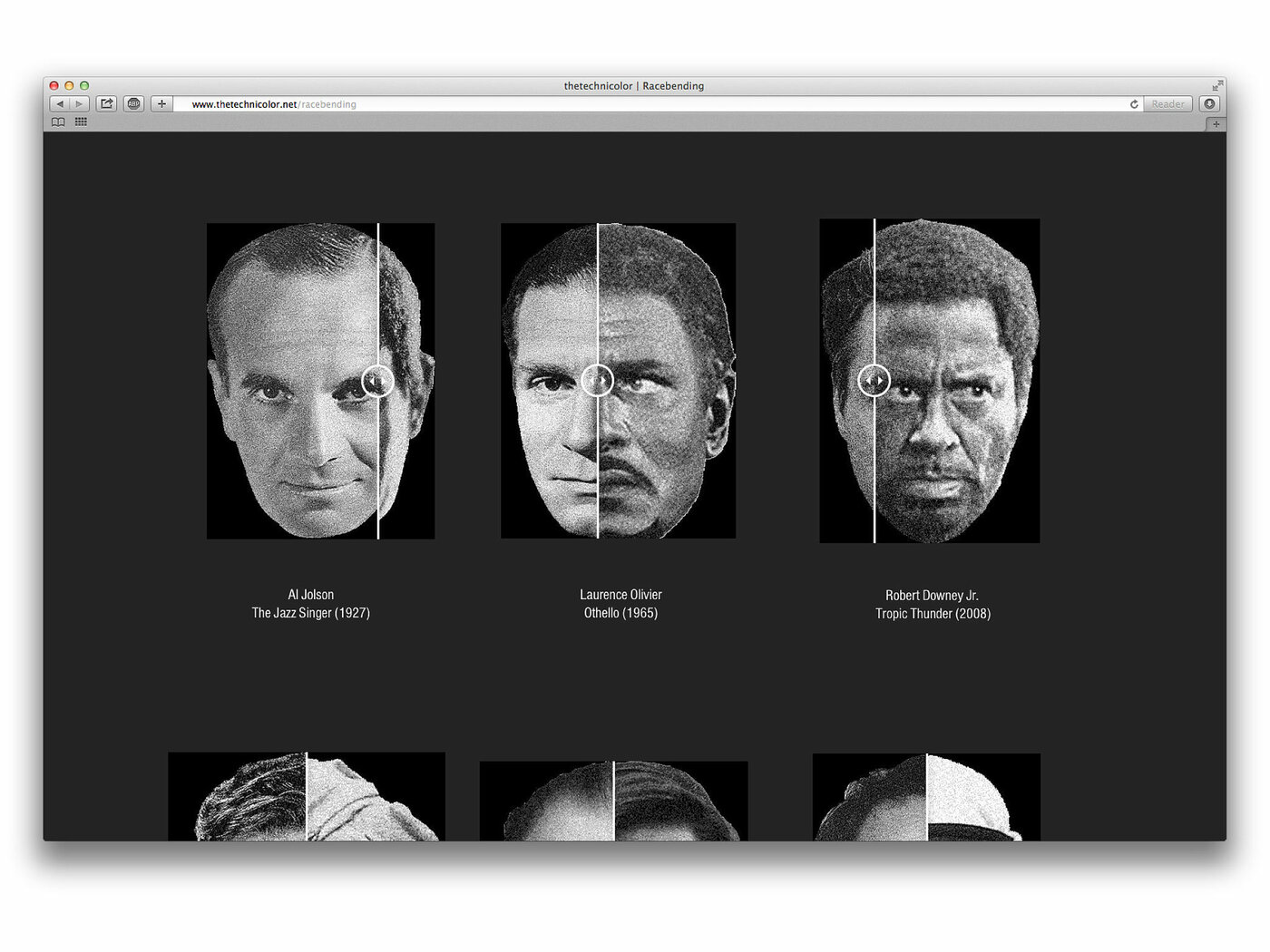Viewport: 1270px width, 952px height.
Task: Click the green zoom window button
Action: tap(84, 86)
